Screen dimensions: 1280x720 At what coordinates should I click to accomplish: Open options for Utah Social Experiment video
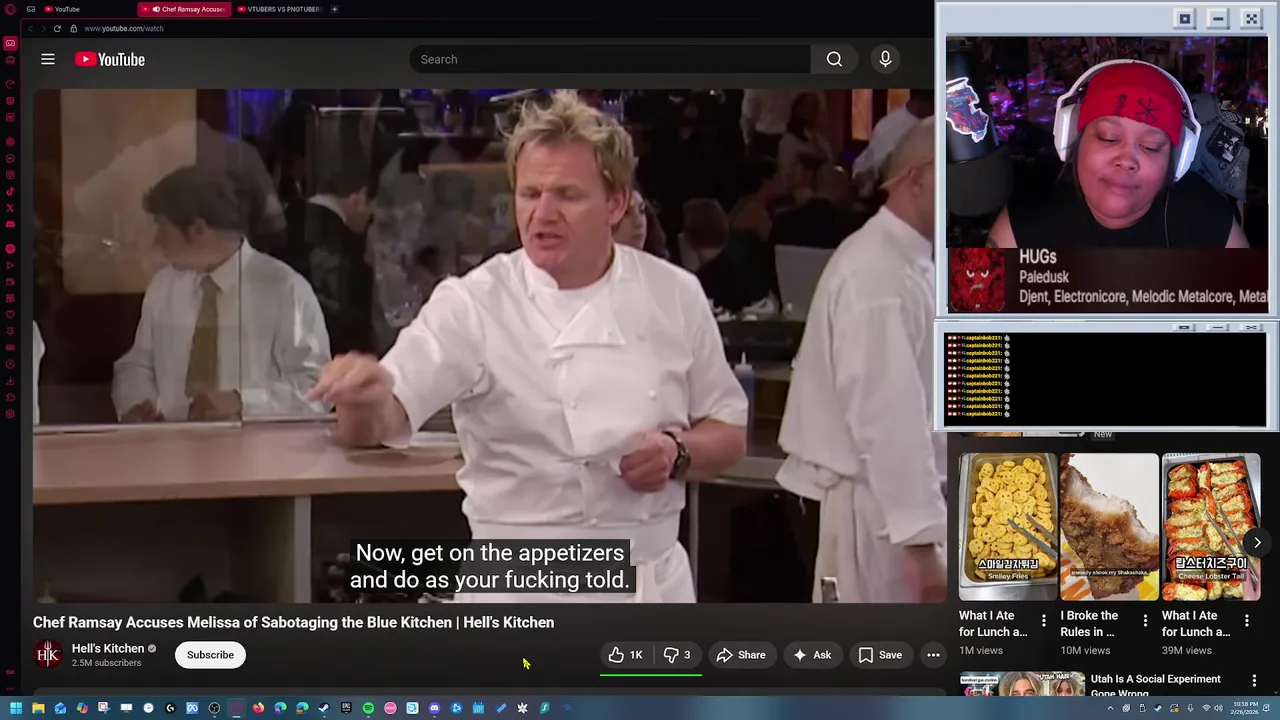tap(1254, 680)
